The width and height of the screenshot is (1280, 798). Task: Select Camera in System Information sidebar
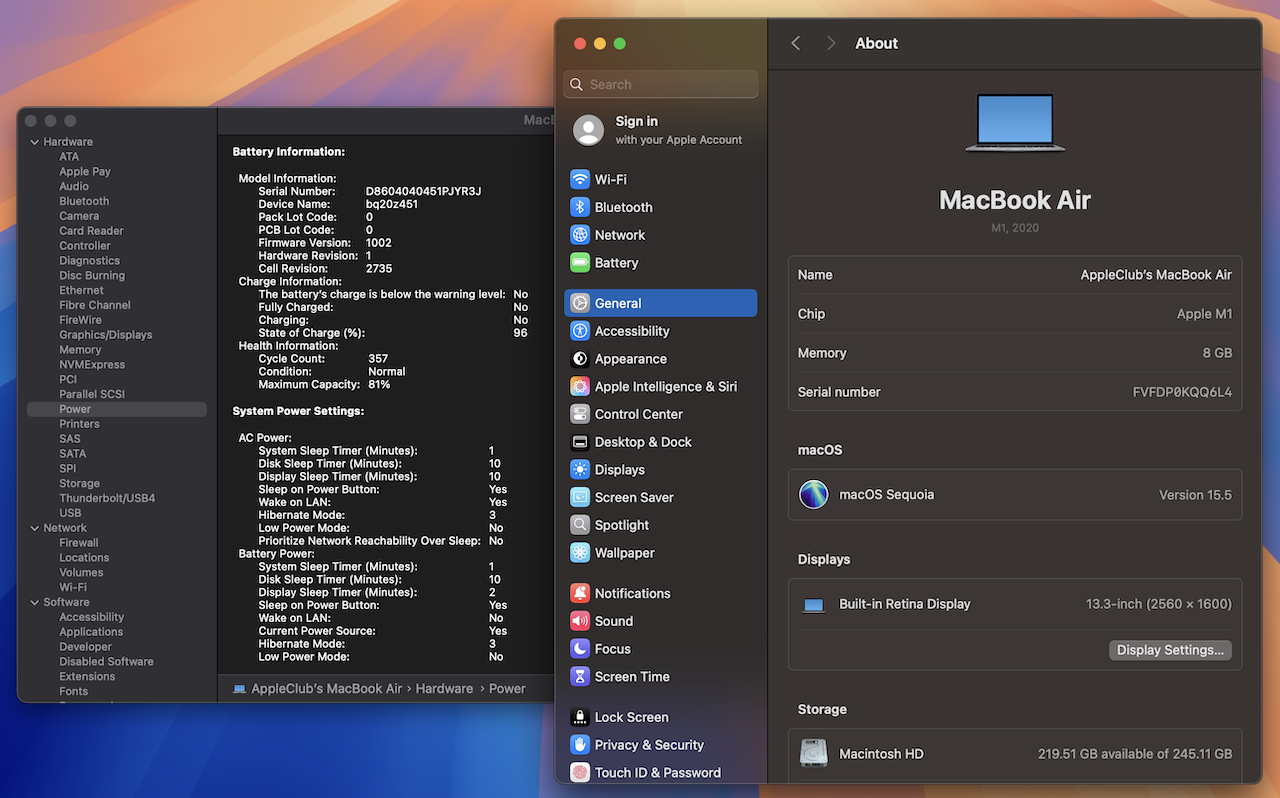tap(79, 216)
